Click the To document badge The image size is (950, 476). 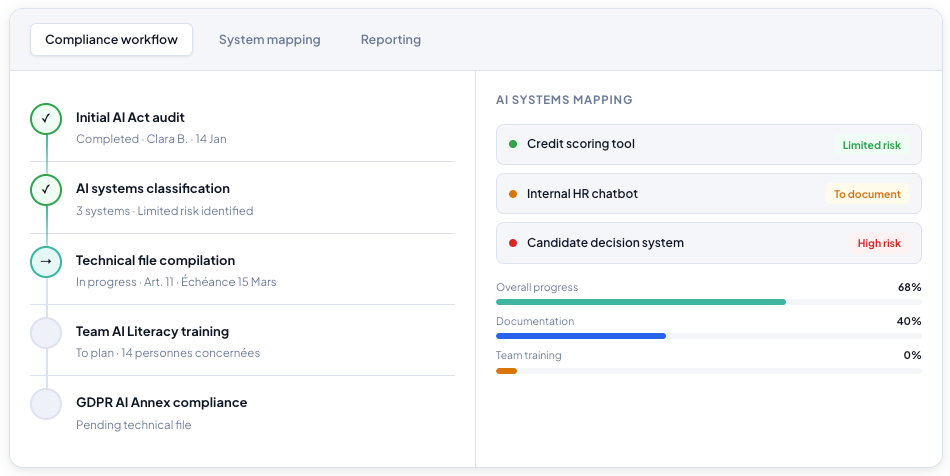pos(867,194)
